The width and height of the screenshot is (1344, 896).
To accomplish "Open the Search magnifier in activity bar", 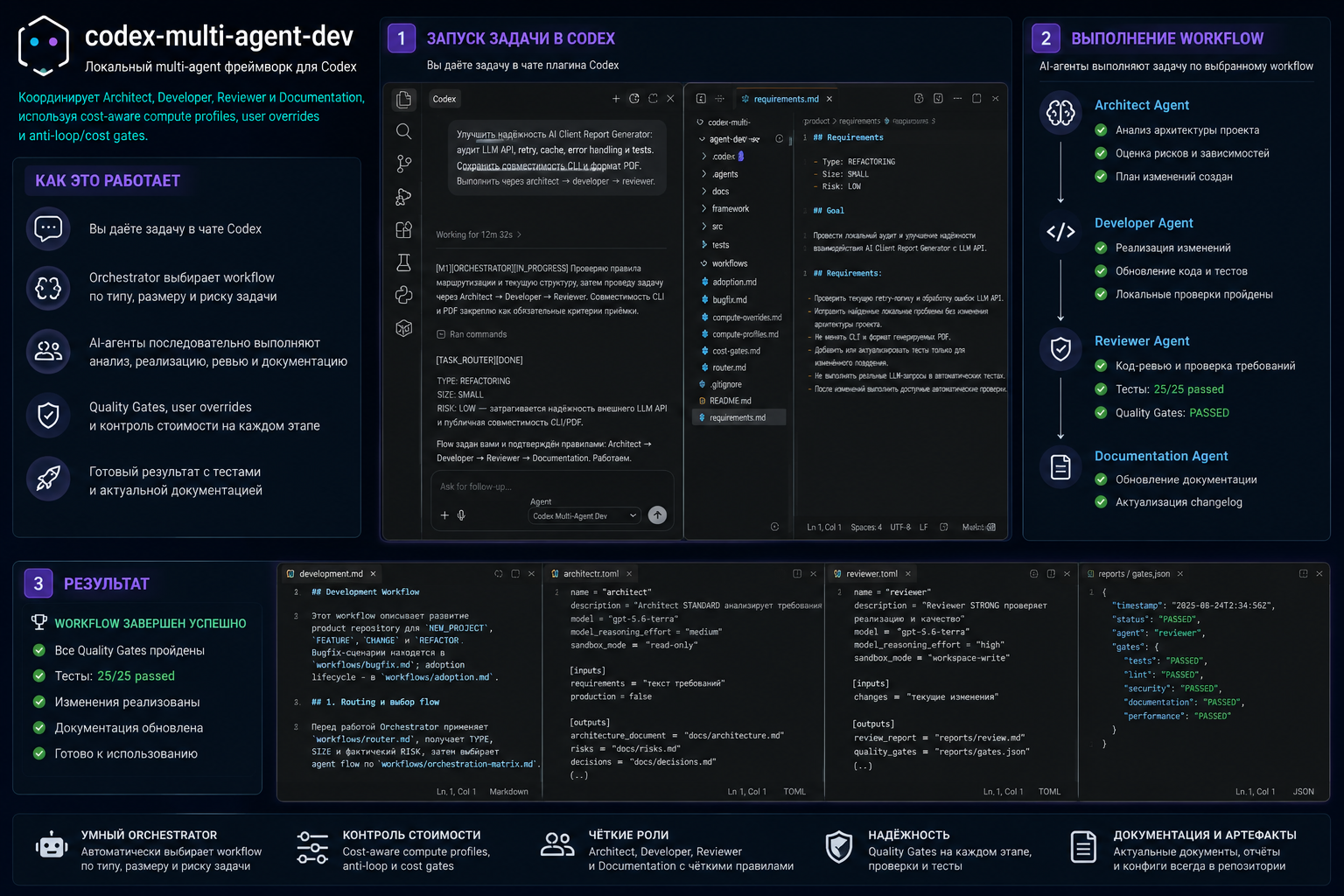I will click(403, 131).
